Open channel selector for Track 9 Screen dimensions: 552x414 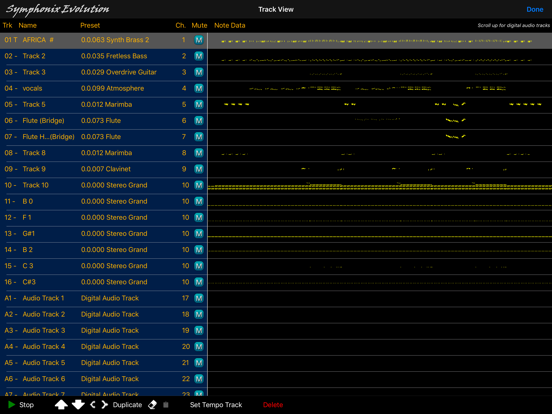click(x=184, y=169)
